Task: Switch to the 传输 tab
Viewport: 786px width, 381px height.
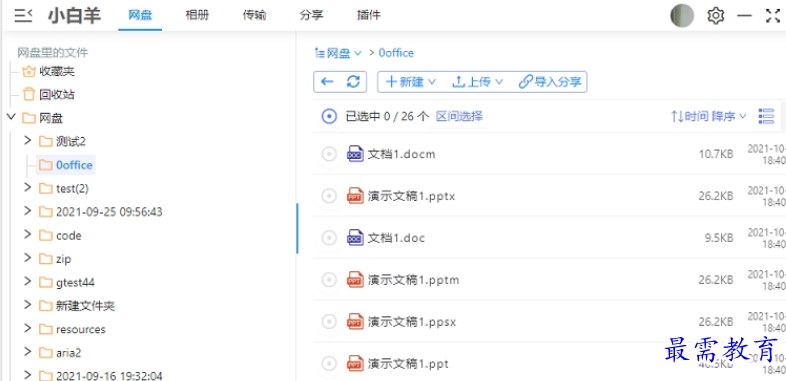Action: click(254, 16)
